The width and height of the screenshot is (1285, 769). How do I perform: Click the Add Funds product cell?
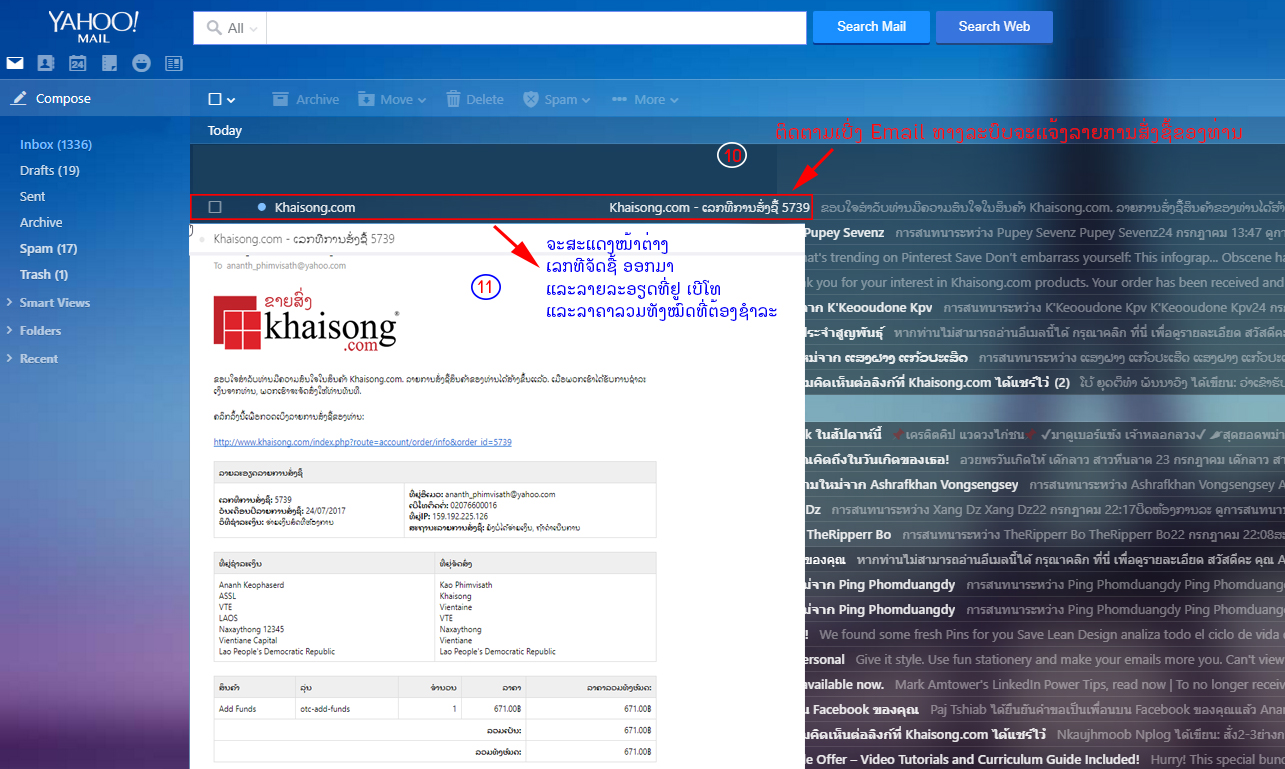pyautogui.click(x=253, y=709)
